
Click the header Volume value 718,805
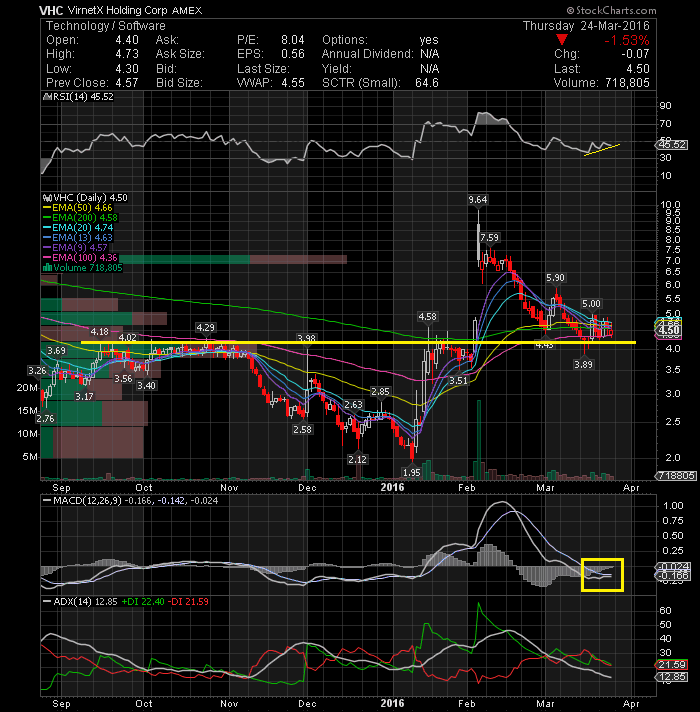click(x=627, y=83)
